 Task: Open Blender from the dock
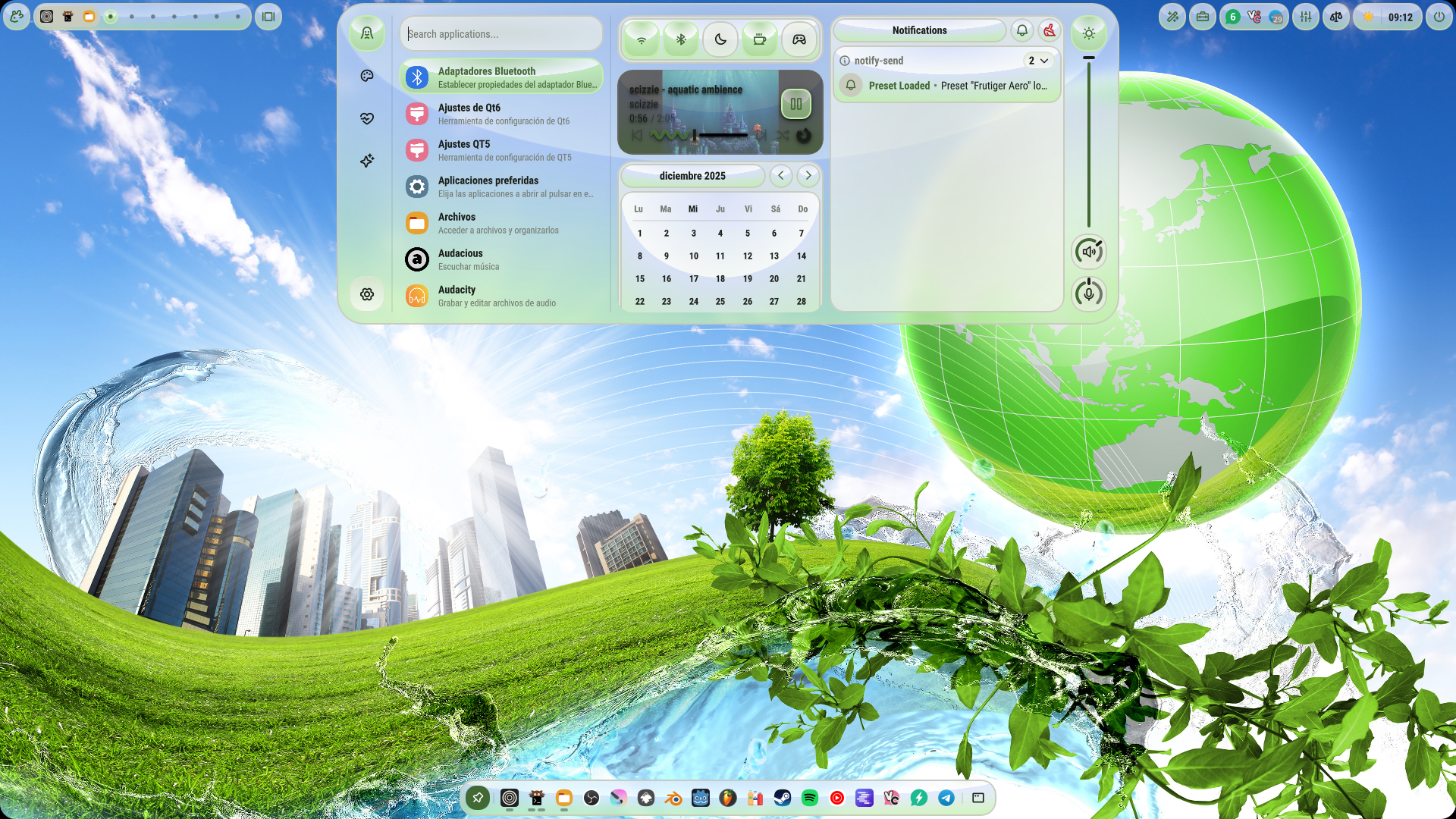coord(673,798)
